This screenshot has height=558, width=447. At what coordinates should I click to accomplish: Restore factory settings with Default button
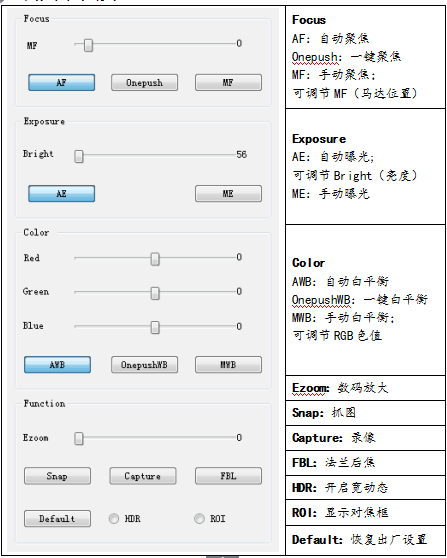(57, 519)
